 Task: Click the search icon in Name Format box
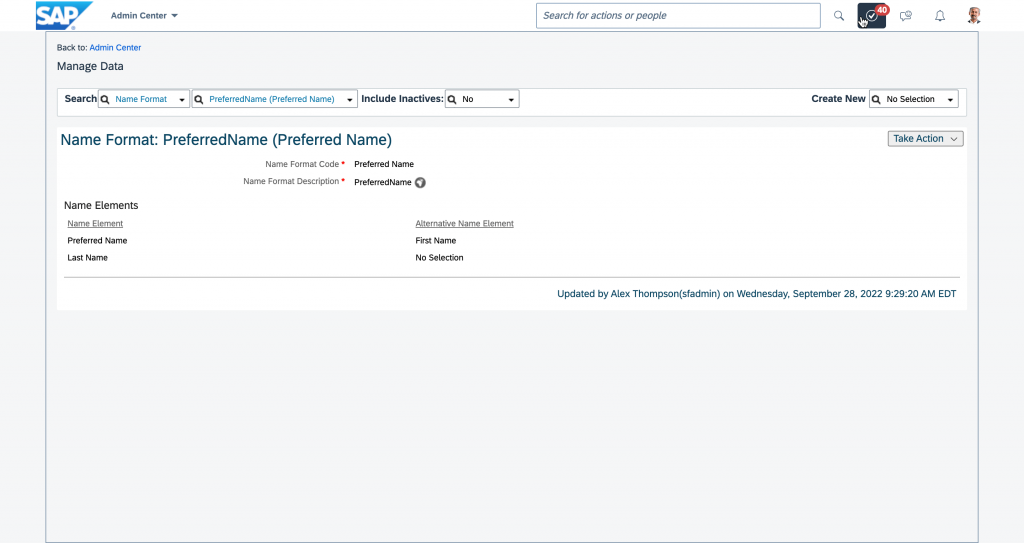click(x=105, y=99)
